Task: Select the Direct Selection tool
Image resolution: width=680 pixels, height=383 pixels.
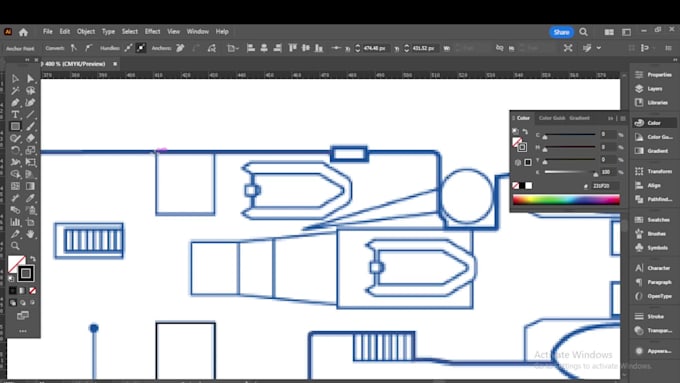Action: (x=30, y=79)
